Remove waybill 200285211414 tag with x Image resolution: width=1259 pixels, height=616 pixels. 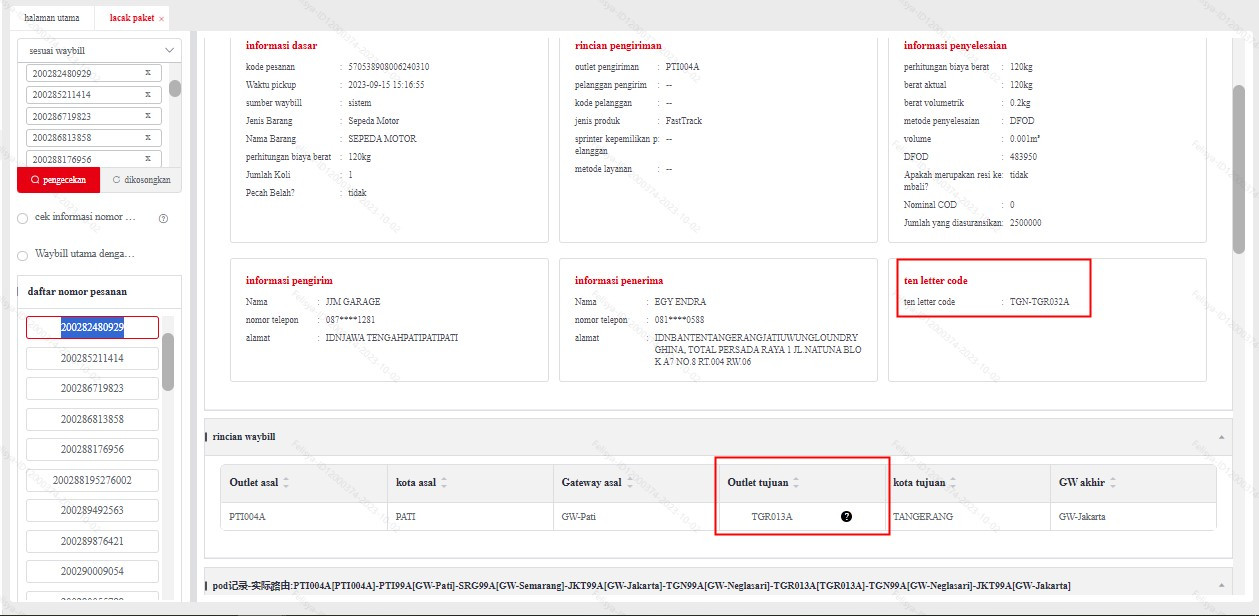coord(148,94)
